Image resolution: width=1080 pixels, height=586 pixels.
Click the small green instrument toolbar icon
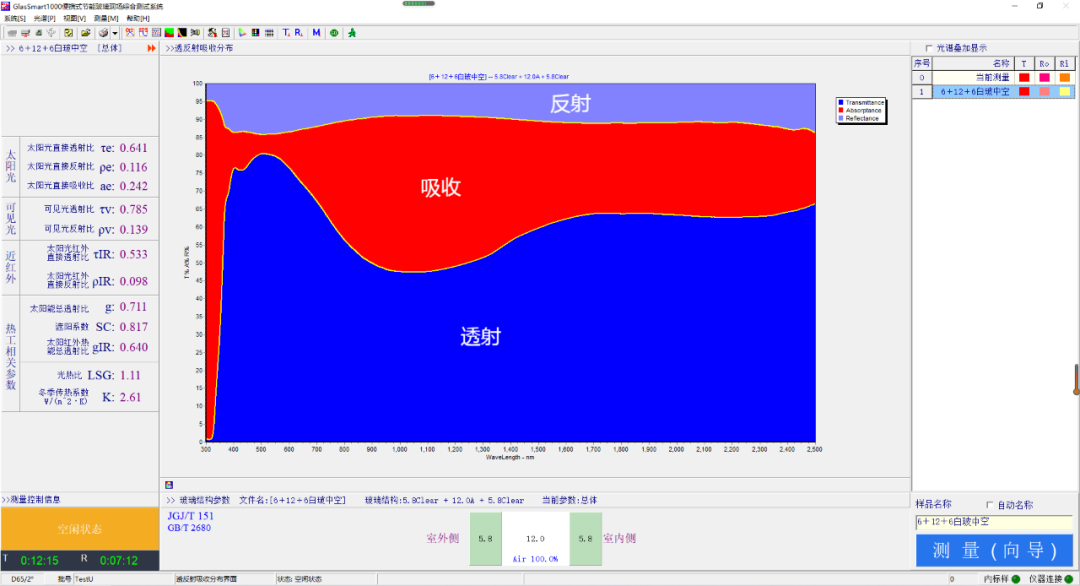39,32
